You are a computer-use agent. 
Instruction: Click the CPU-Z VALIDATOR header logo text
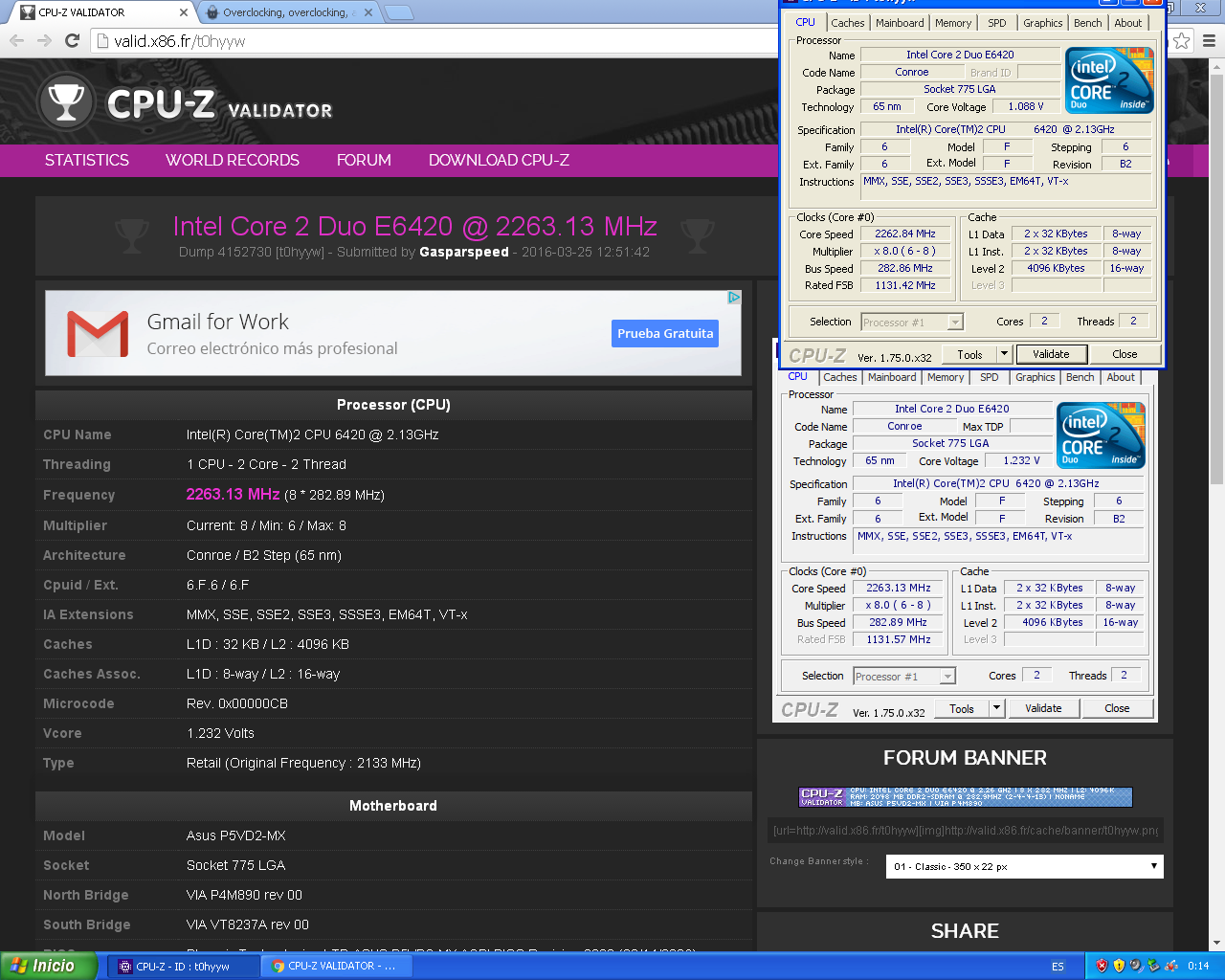[x=219, y=104]
